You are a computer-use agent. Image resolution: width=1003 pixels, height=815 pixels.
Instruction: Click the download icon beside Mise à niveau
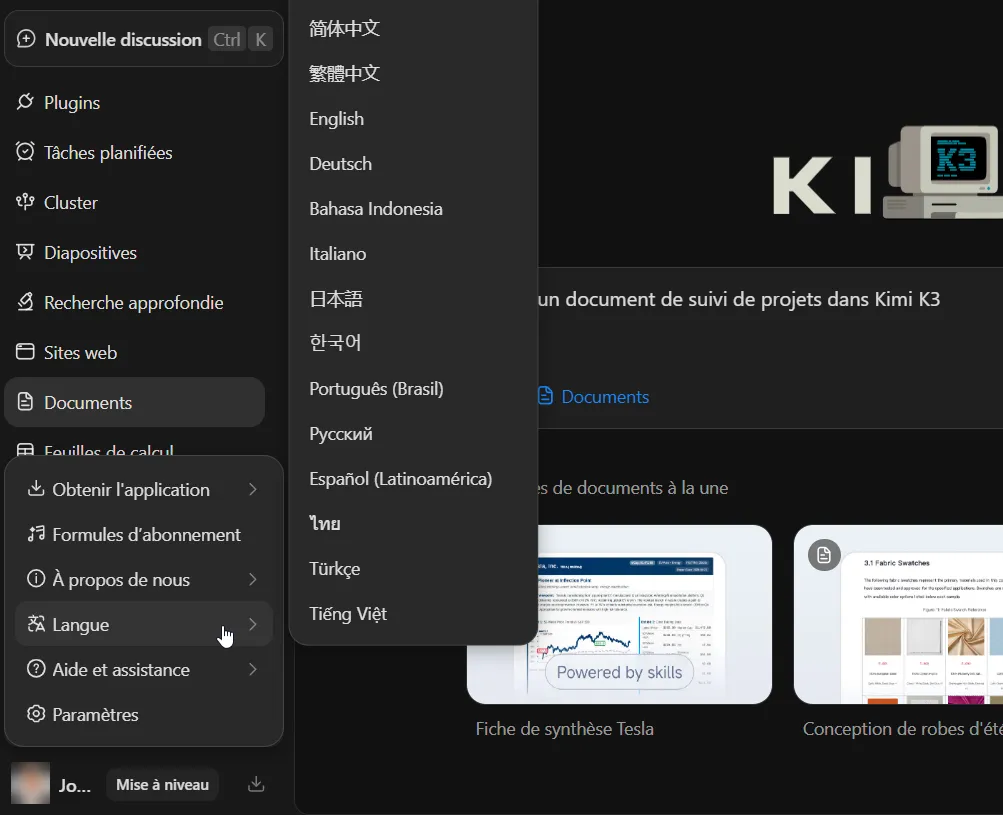[256, 784]
